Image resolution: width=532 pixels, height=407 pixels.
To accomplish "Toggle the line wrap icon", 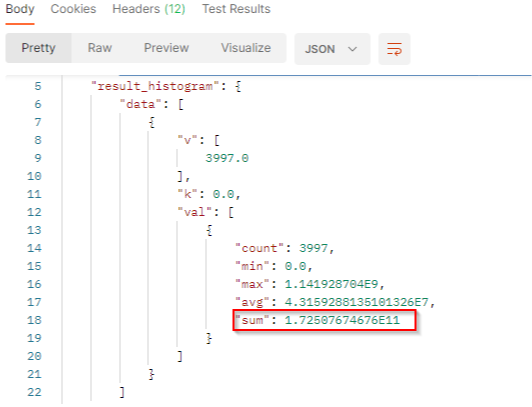I will tap(394, 49).
